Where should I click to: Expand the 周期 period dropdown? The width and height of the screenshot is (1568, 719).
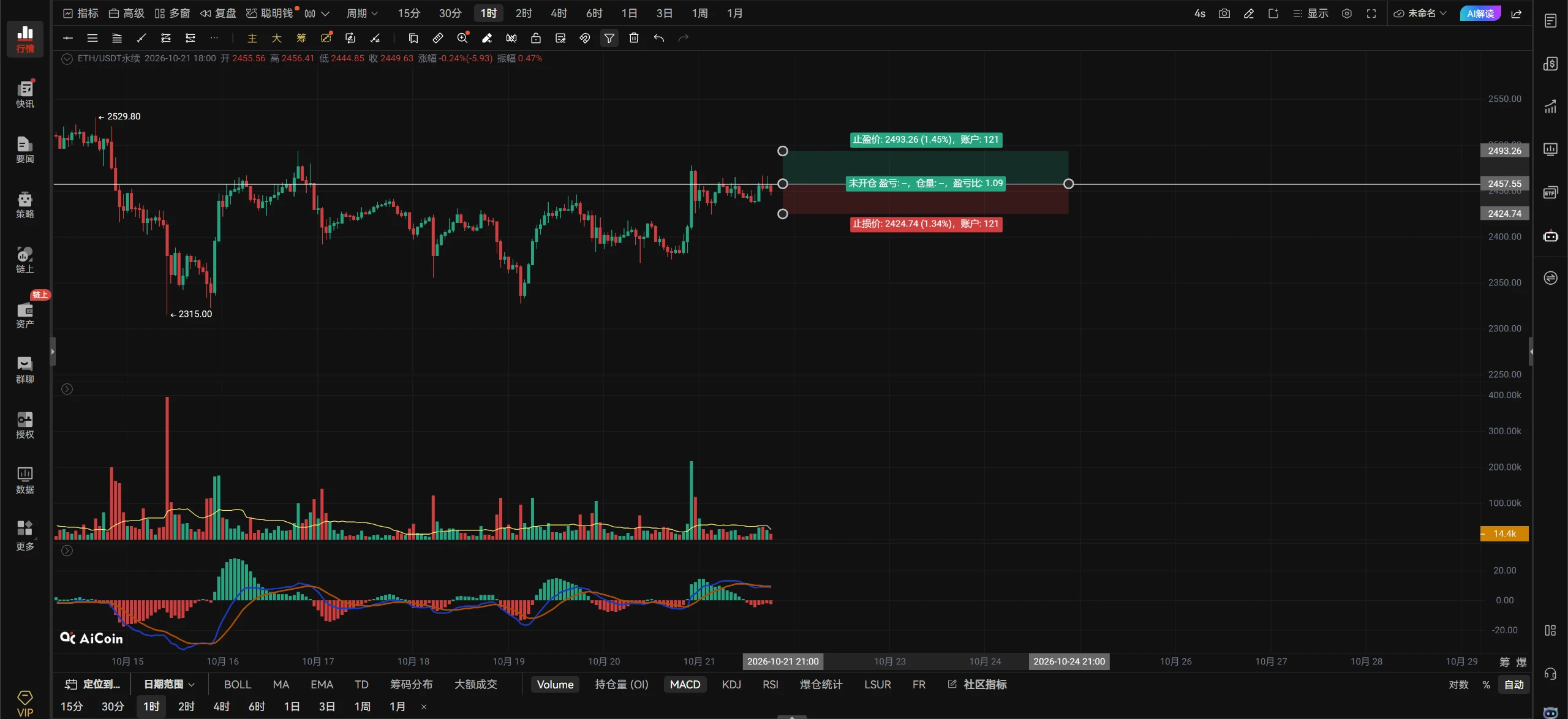(x=363, y=13)
